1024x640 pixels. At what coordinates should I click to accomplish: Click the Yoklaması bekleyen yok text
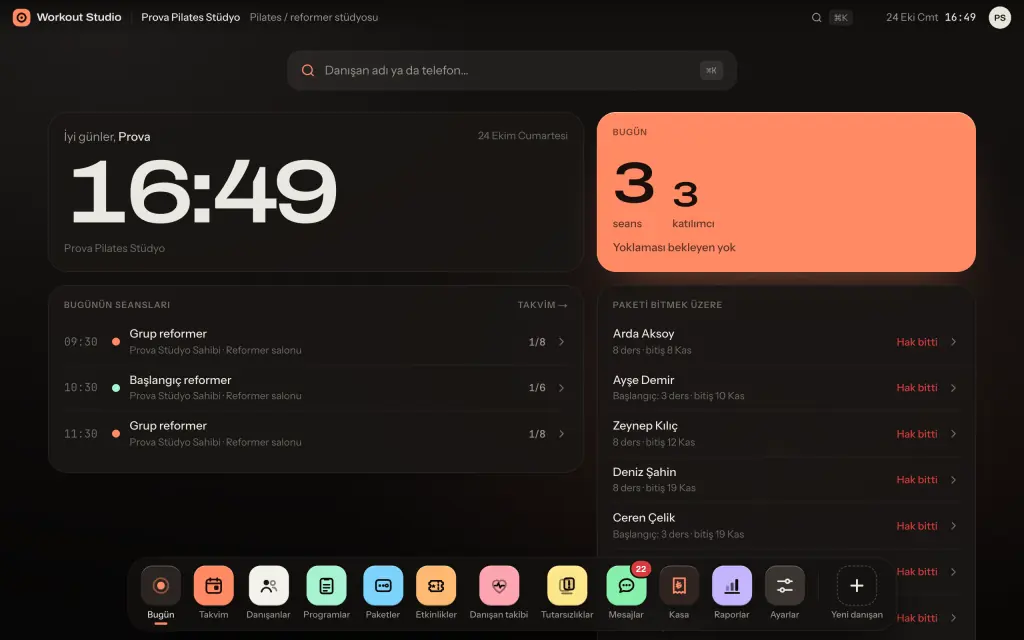coord(674,248)
